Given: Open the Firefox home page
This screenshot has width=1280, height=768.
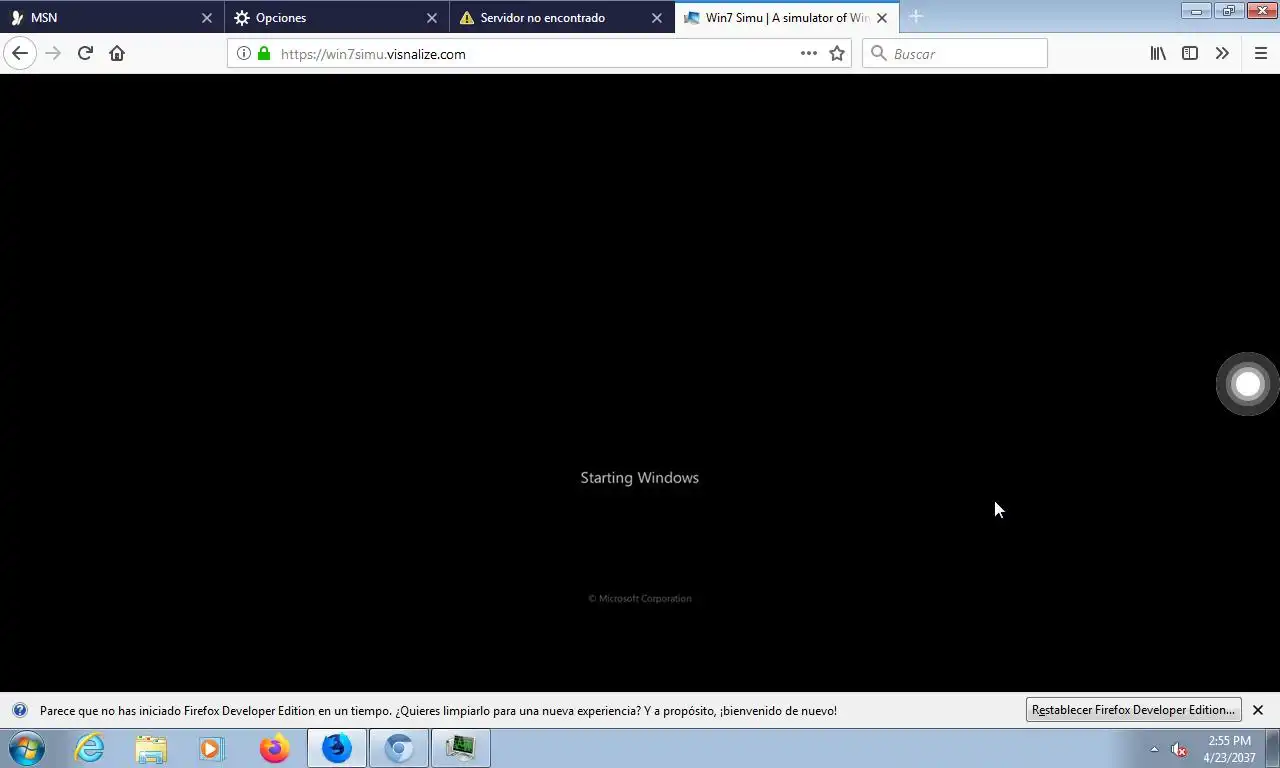Looking at the screenshot, I should click(x=117, y=53).
